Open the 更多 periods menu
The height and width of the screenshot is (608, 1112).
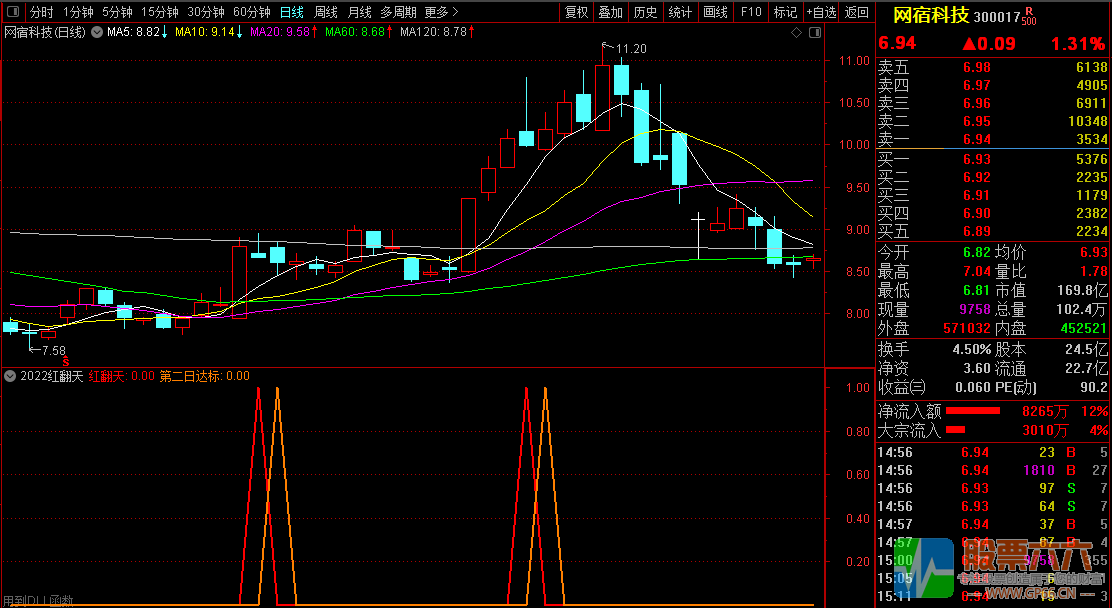click(x=441, y=12)
